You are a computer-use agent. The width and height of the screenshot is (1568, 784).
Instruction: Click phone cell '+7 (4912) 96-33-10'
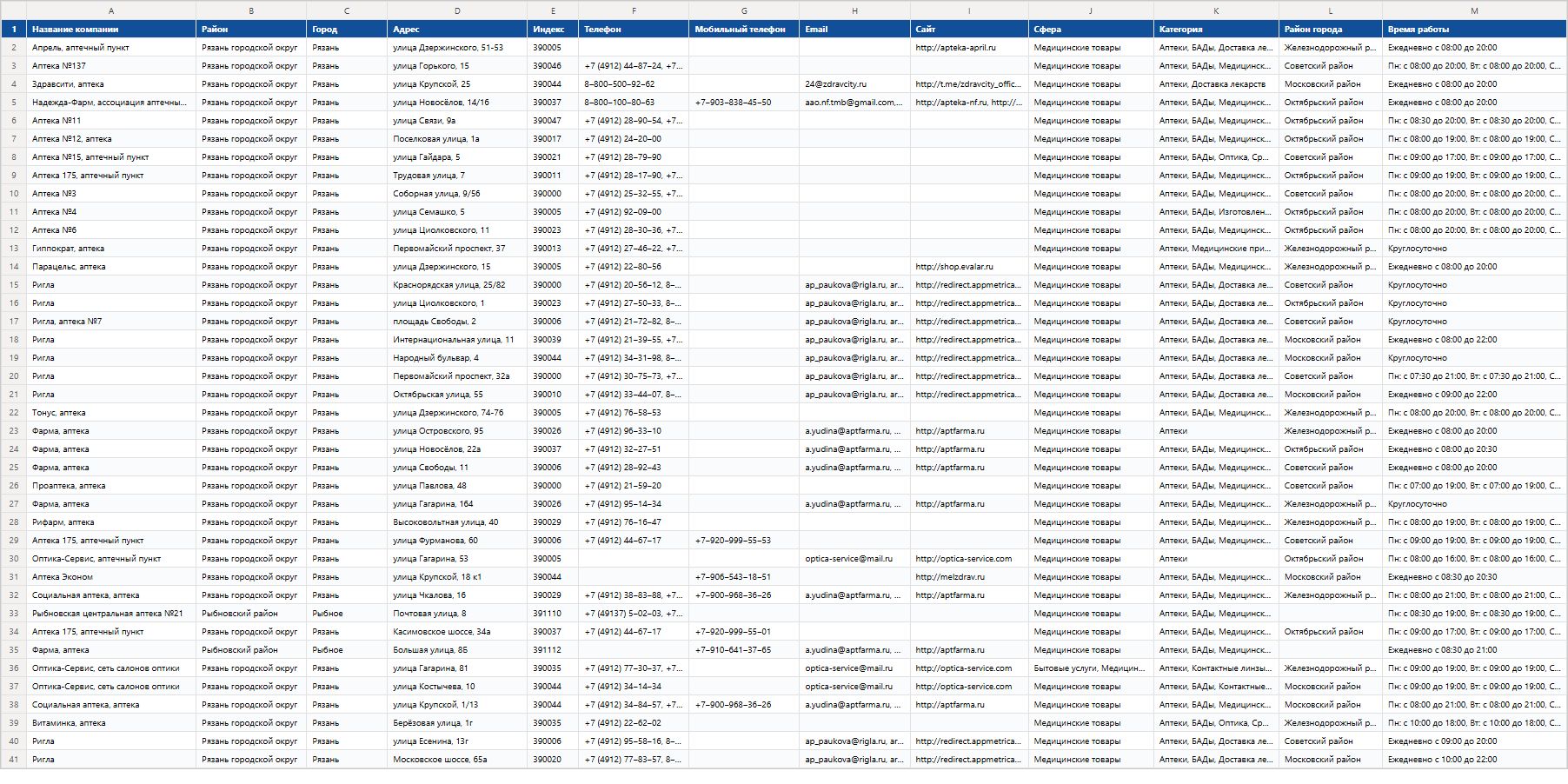(634, 430)
